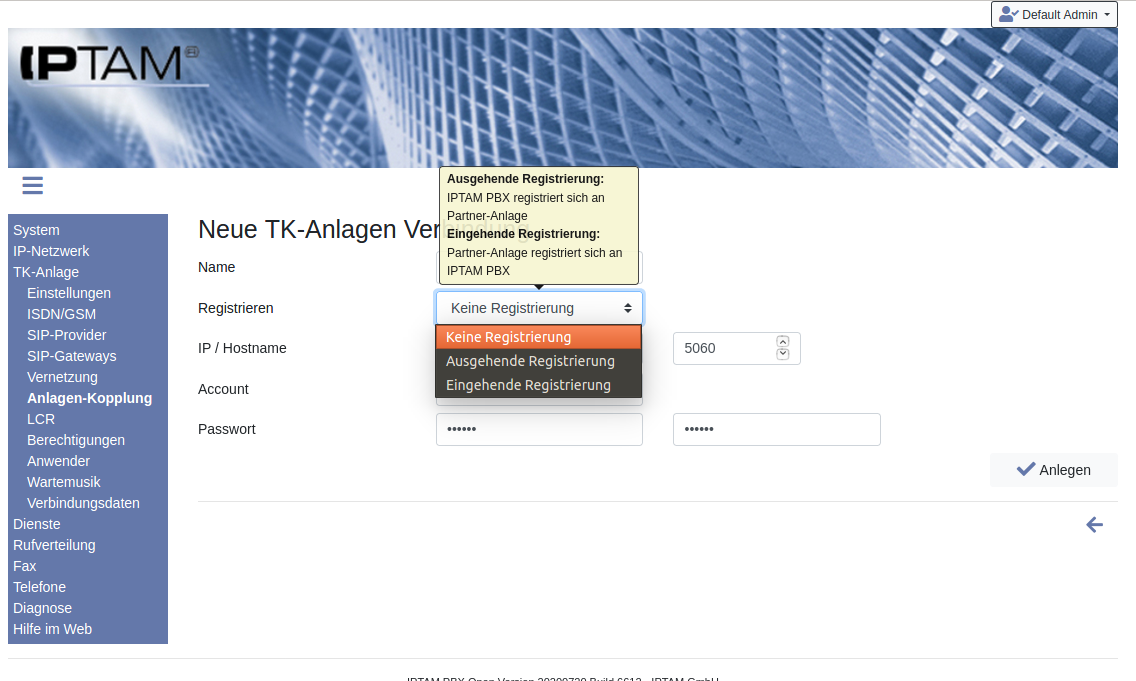Open SIP-Provider in the sidebar
The height and width of the screenshot is (681, 1136).
tap(66, 335)
